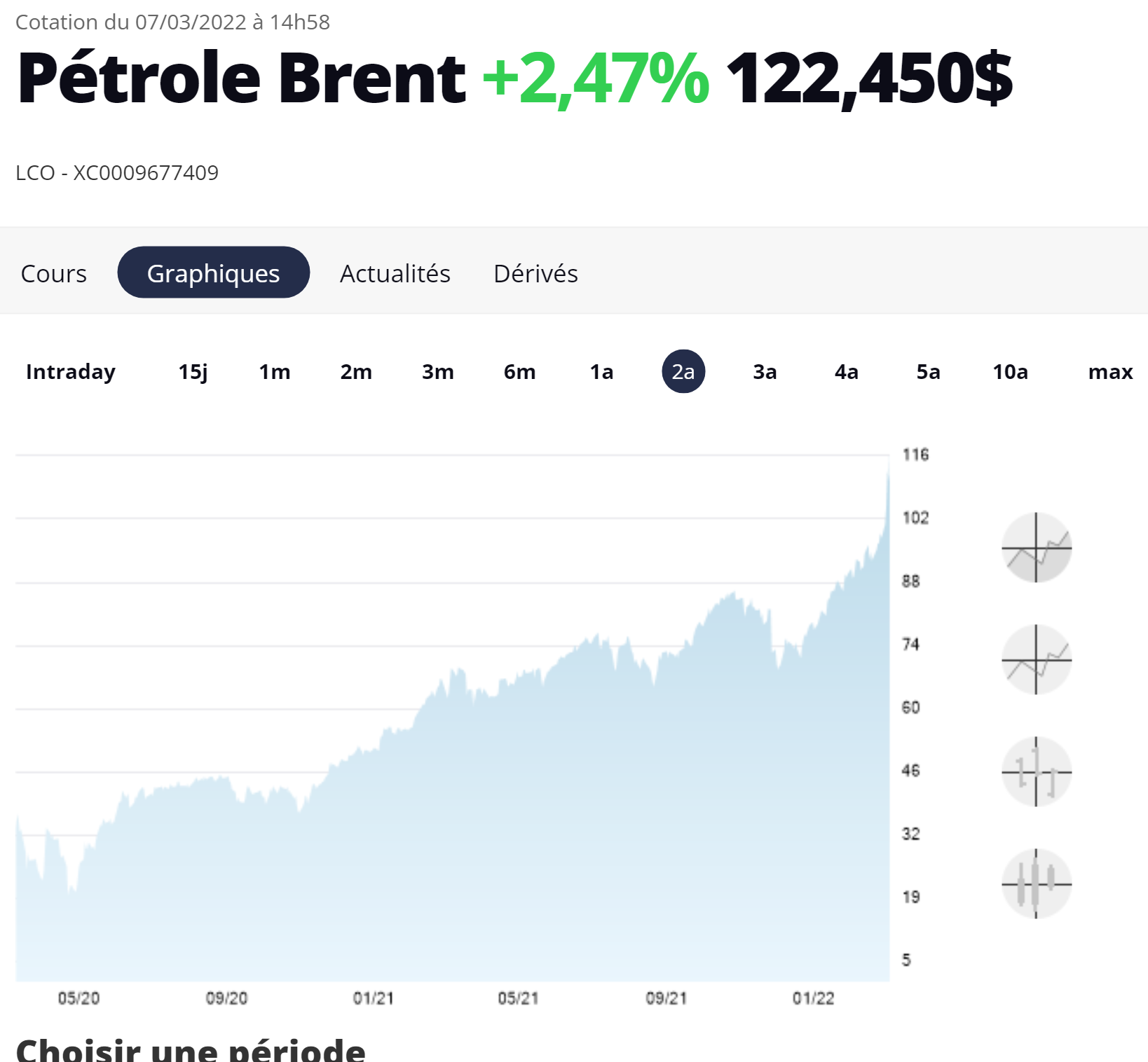The height and width of the screenshot is (1062, 1148).
Task: Go to the Actualités tab
Action: pyautogui.click(x=395, y=273)
